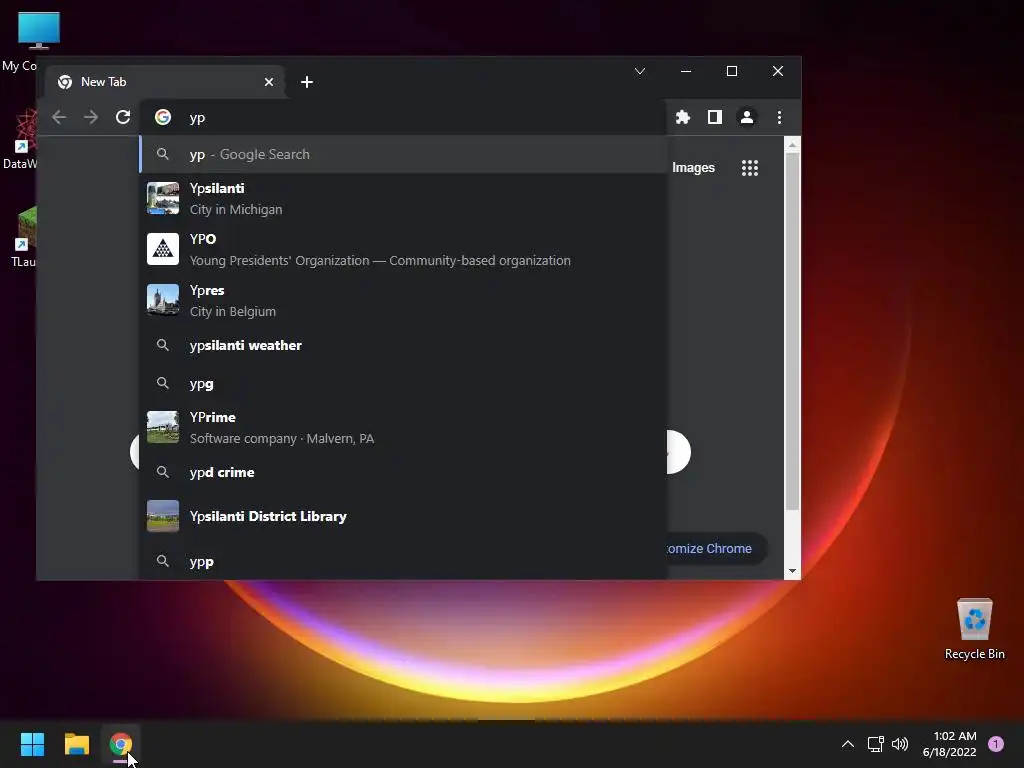Choose Ypsilanti City in Michigan suggestion
The height and width of the screenshot is (768, 1024).
coord(404,199)
